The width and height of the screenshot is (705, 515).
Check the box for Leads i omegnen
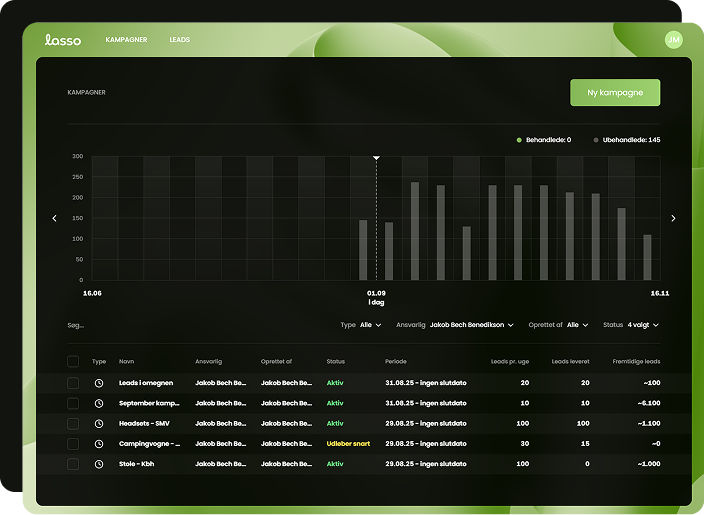coord(73,383)
